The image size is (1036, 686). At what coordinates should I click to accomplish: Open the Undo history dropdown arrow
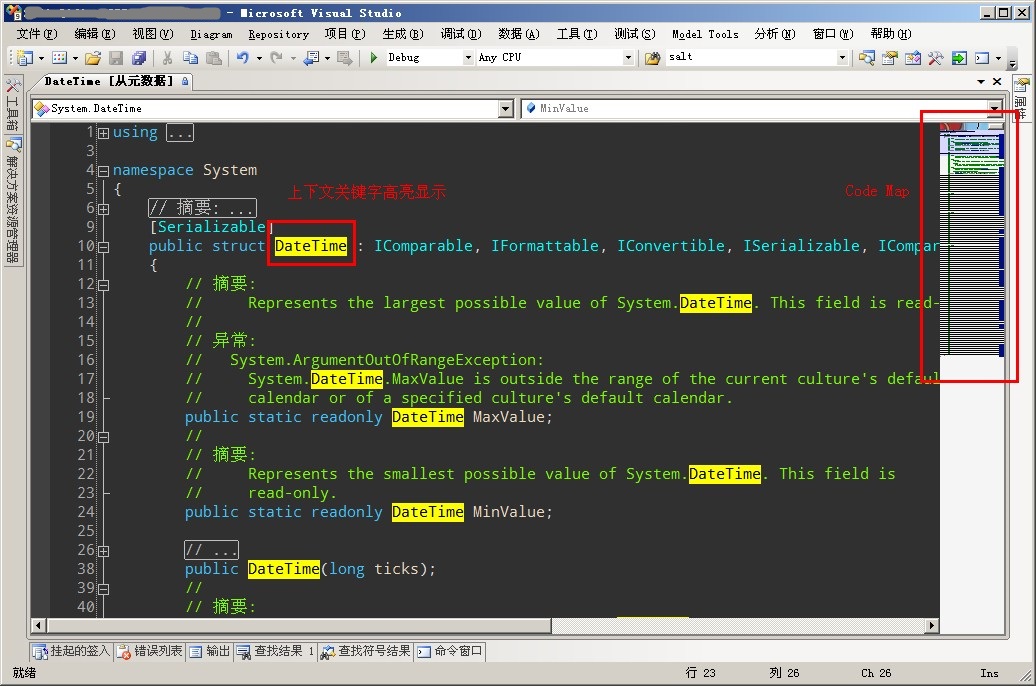click(259, 58)
